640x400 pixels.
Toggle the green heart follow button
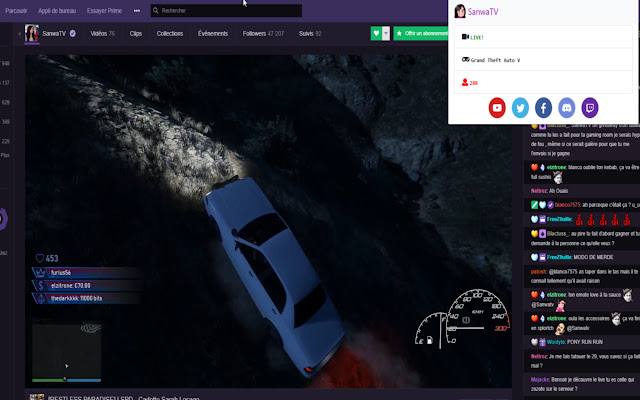tap(376, 33)
